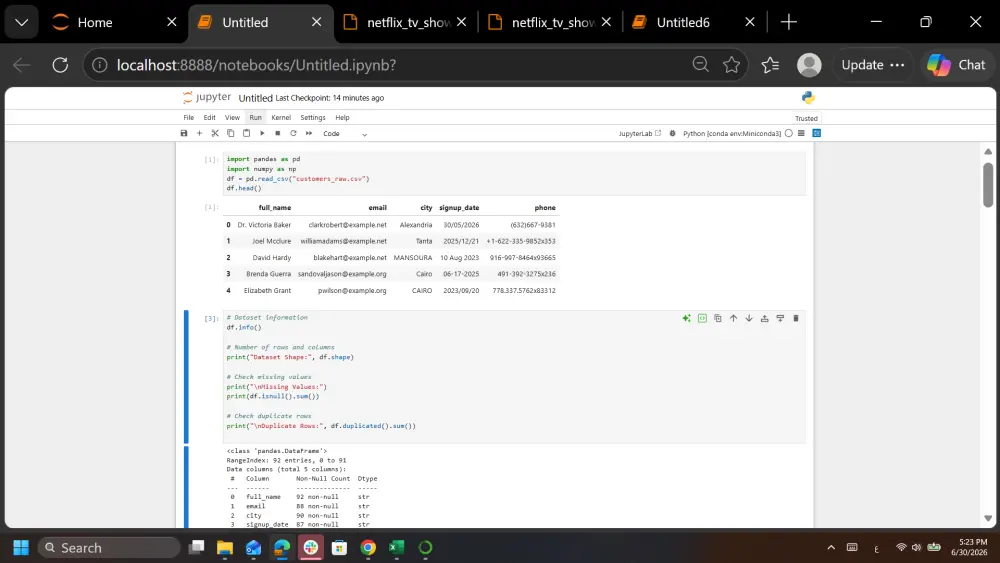Paste cell using the clipboard toolbar icon
This screenshot has height=563, width=1000.
[246, 133]
